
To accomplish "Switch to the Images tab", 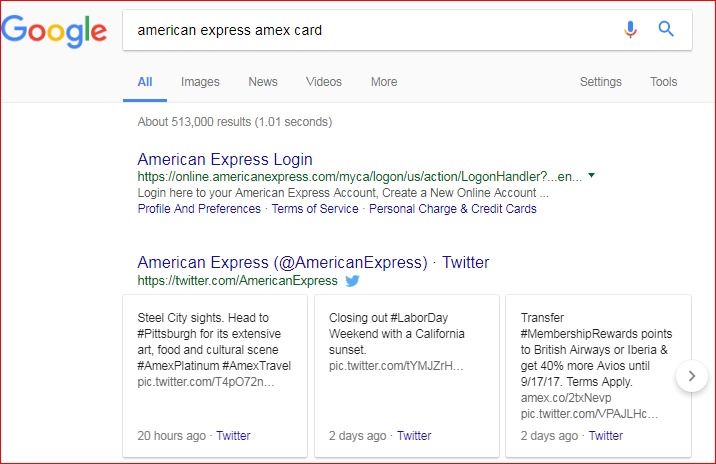I will tap(200, 82).
